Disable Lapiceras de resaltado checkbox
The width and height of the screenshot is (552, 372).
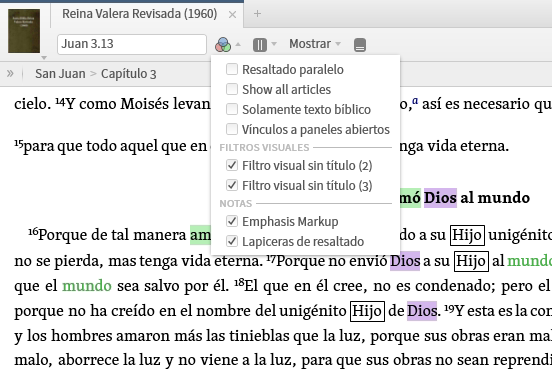(x=232, y=241)
